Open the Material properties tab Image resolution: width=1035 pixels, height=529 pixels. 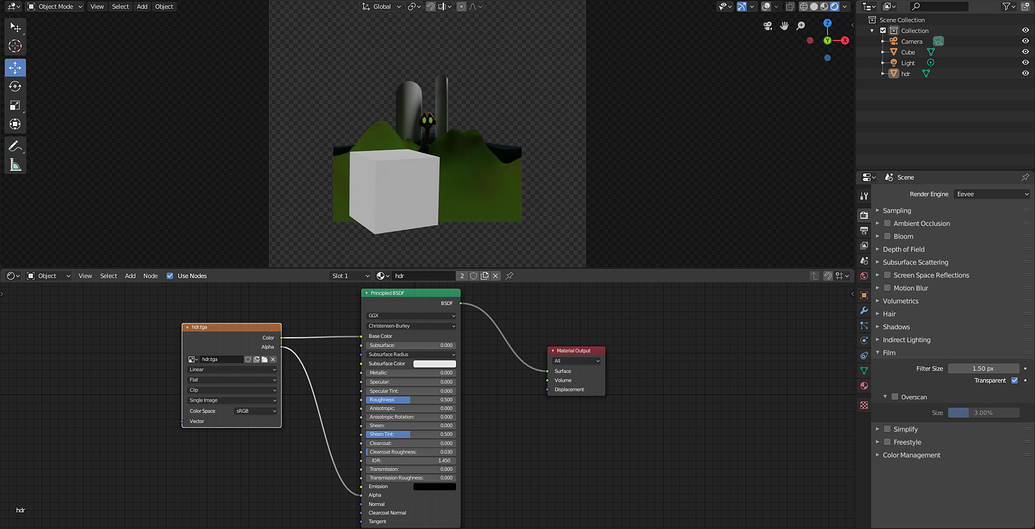[864, 386]
